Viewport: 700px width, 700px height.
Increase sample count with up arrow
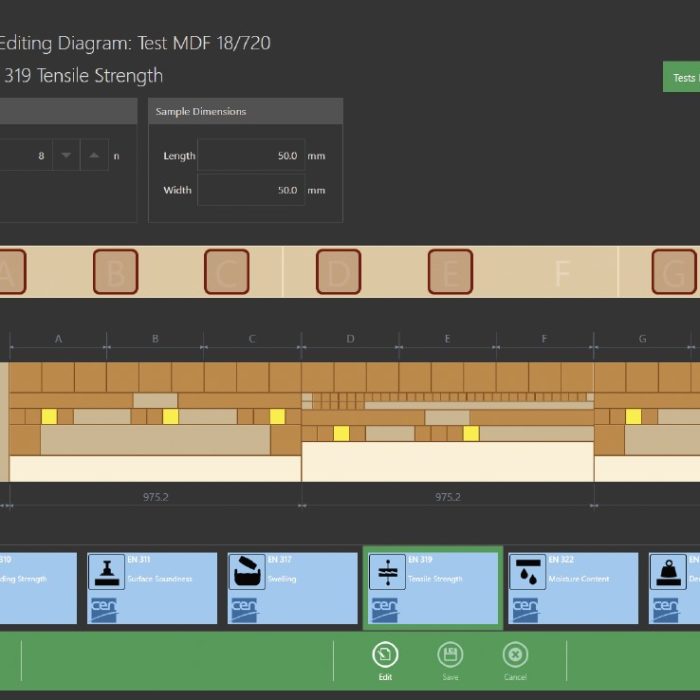tap(94, 156)
